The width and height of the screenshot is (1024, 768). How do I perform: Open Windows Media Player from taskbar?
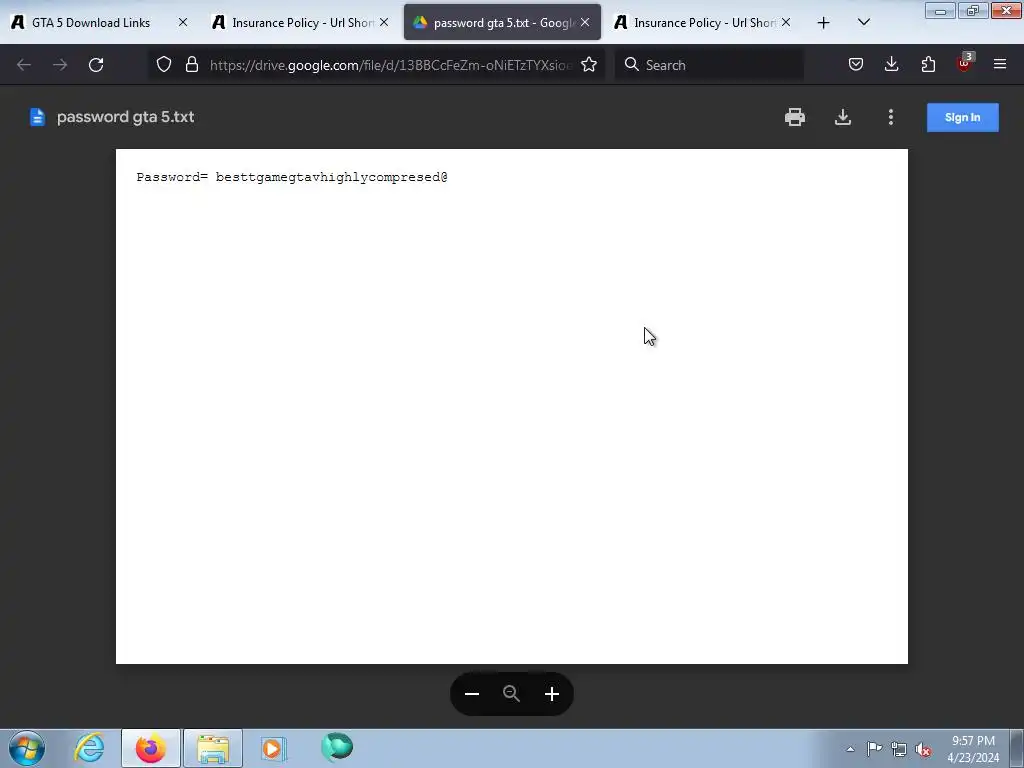pyautogui.click(x=273, y=748)
